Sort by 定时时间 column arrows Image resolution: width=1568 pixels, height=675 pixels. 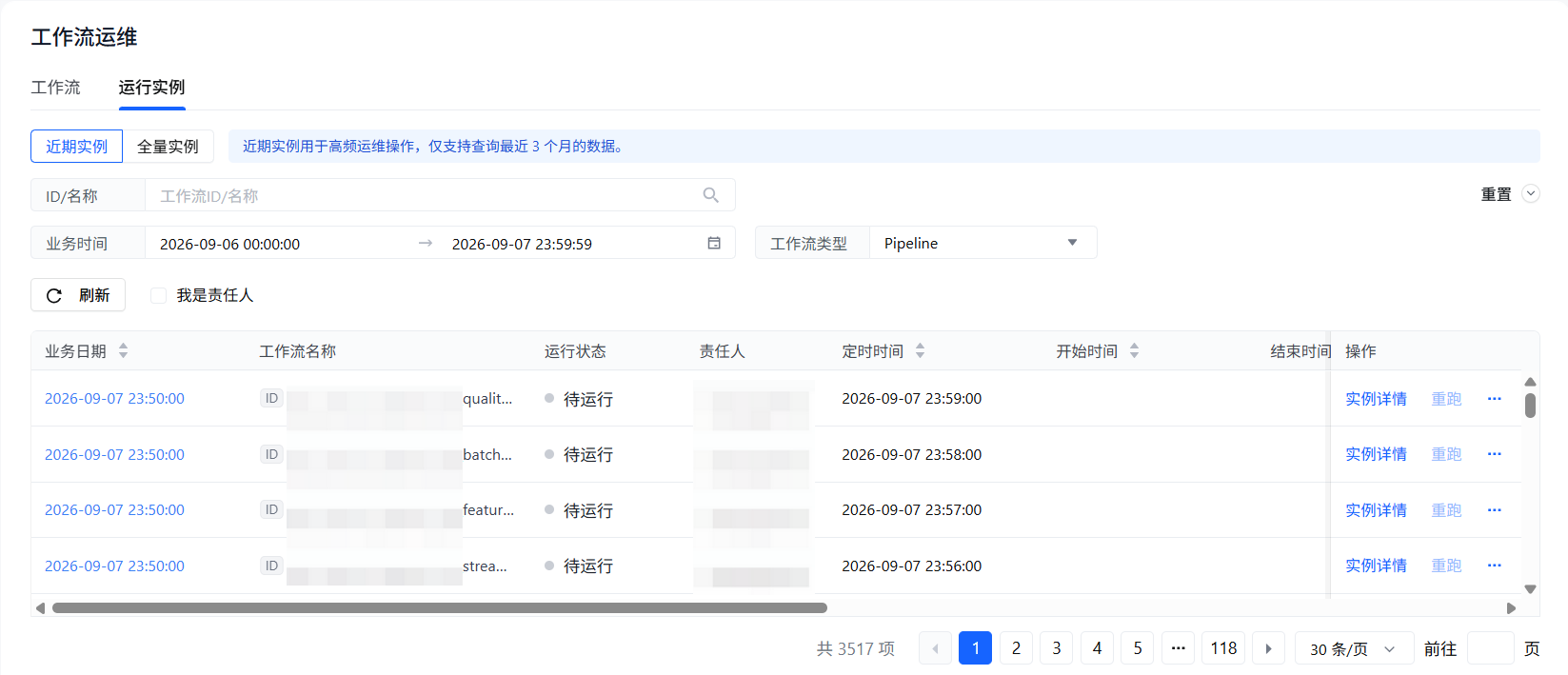920,351
